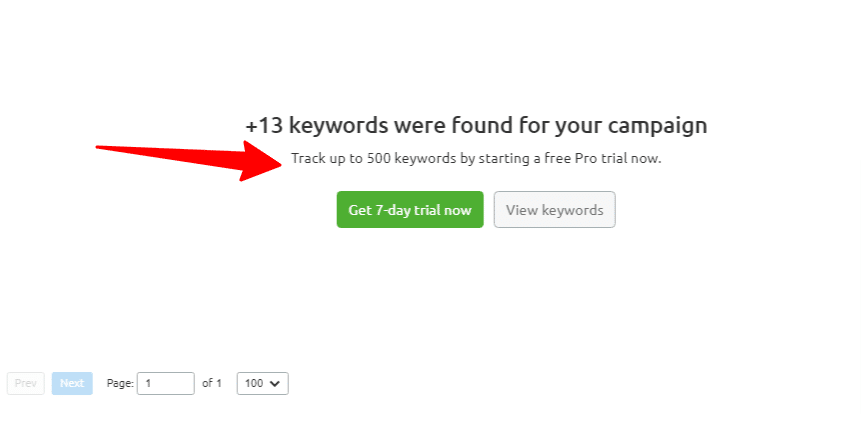Open the View keywords button
Viewport: 861px width, 430px height.
pyautogui.click(x=554, y=210)
